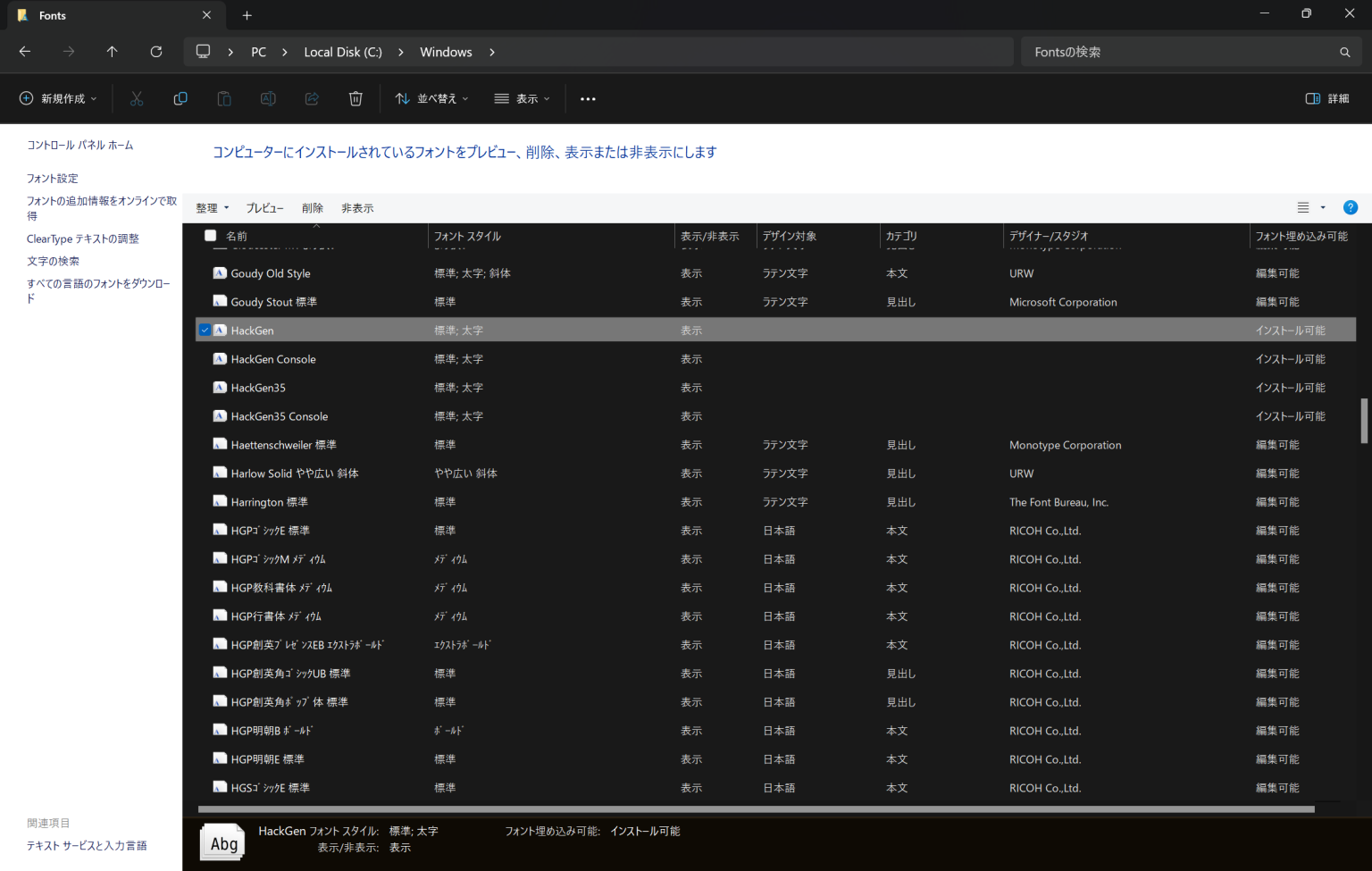Viewport: 1372px width, 871px height.
Task: Toggle the 詳細 details pane icon
Action: 1326,98
